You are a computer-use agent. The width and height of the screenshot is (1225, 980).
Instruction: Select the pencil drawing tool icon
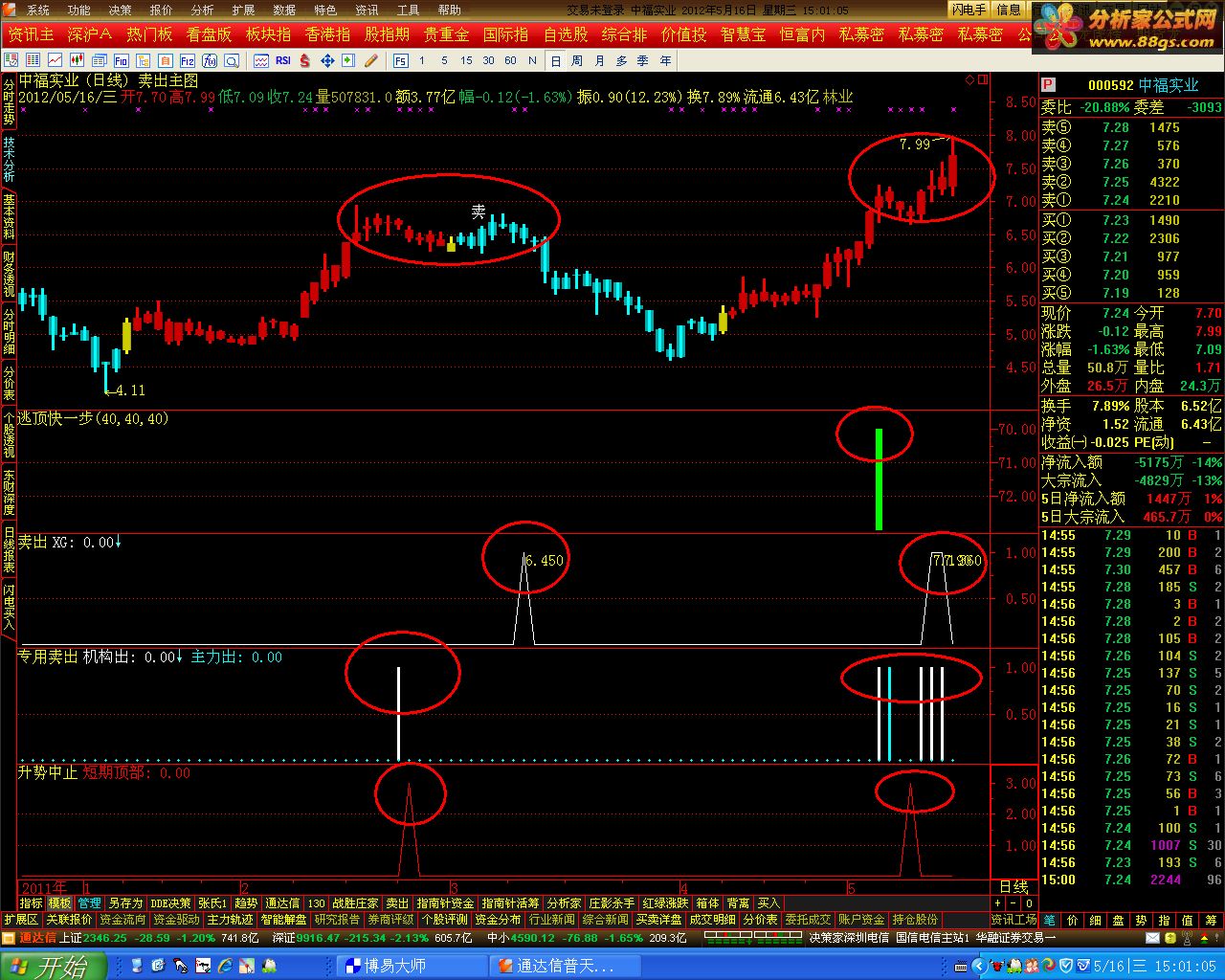coord(370,60)
